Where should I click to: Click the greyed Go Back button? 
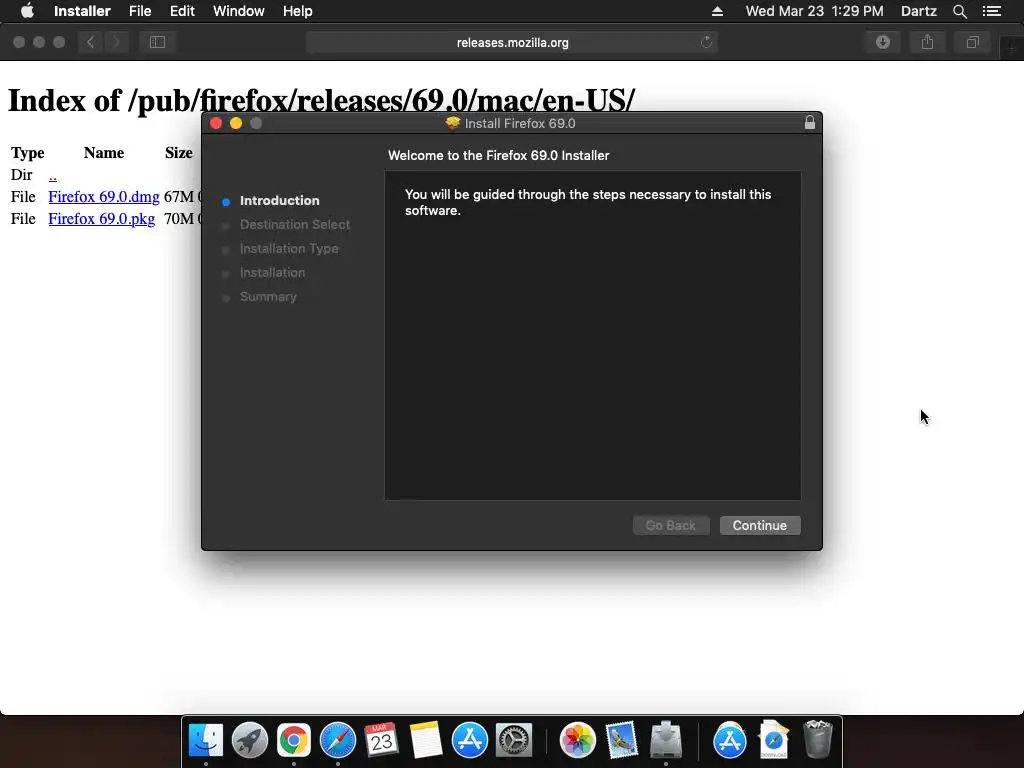click(671, 526)
